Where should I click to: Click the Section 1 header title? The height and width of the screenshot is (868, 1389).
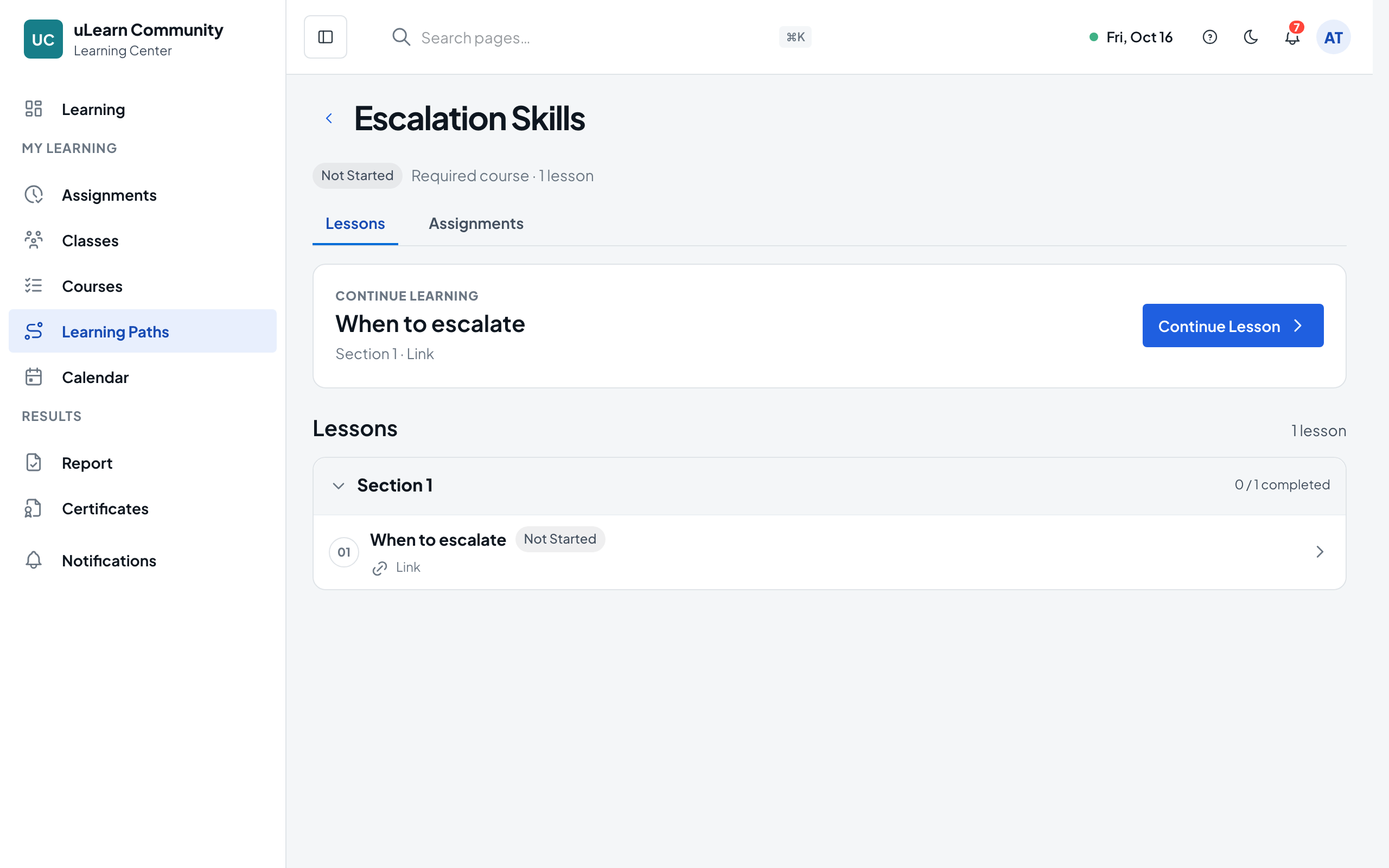tap(395, 485)
